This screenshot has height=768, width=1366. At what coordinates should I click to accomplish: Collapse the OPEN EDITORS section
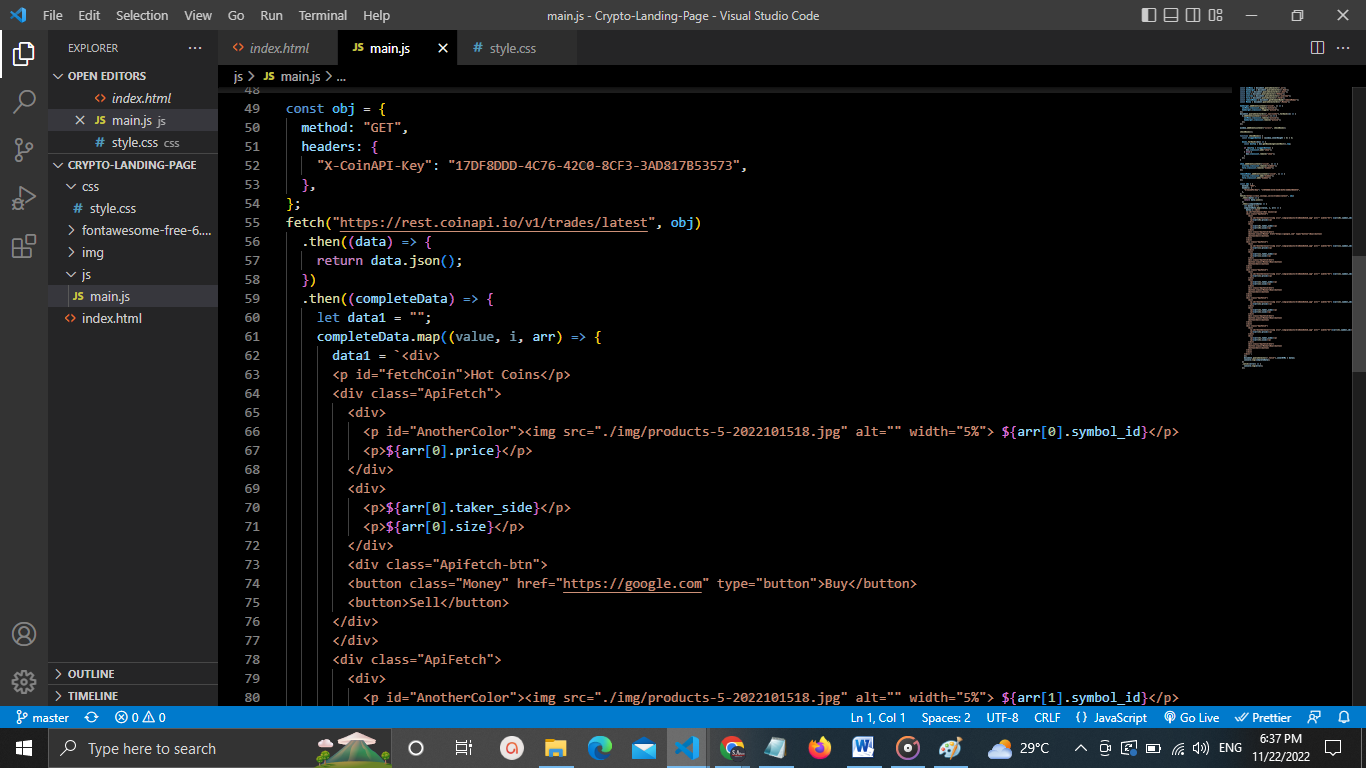pyautogui.click(x=106, y=76)
